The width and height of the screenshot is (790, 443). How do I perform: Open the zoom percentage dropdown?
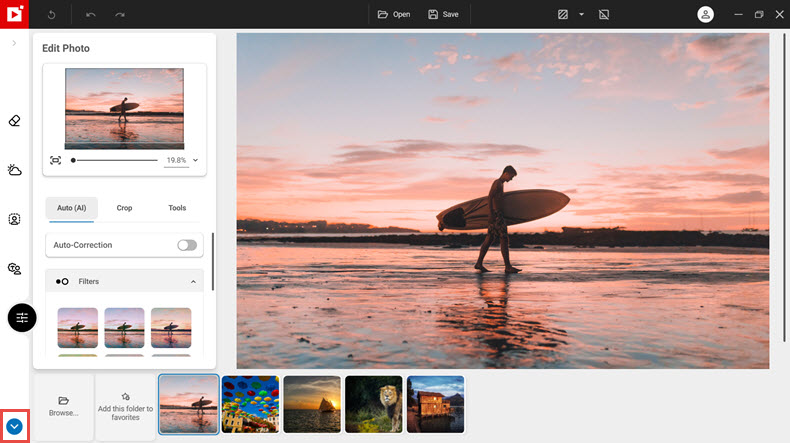(195, 160)
